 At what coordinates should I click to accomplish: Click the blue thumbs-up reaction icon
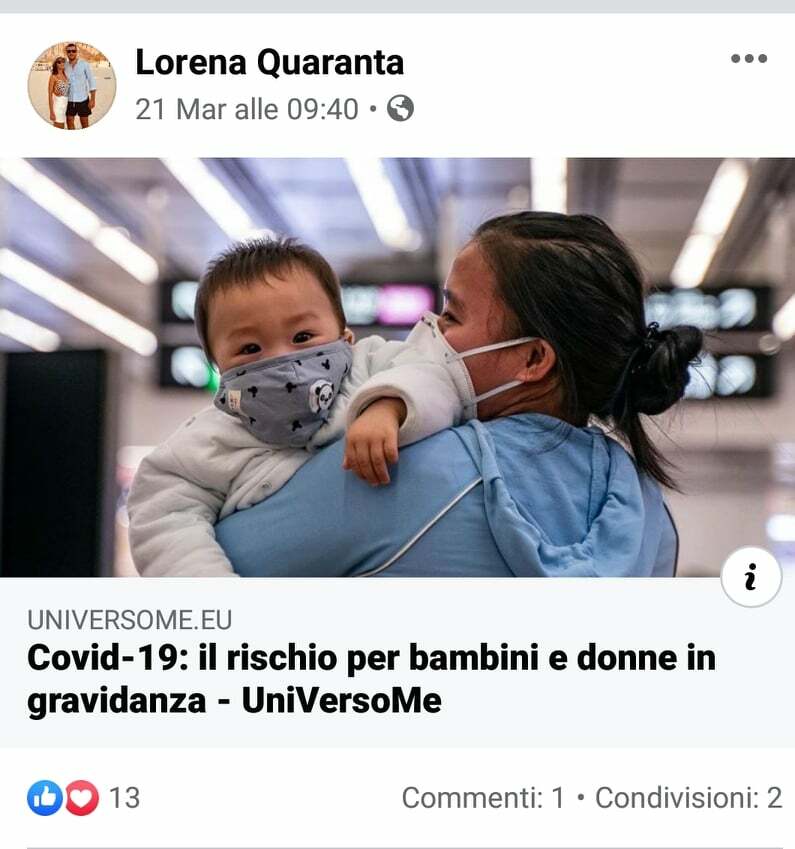point(45,798)
